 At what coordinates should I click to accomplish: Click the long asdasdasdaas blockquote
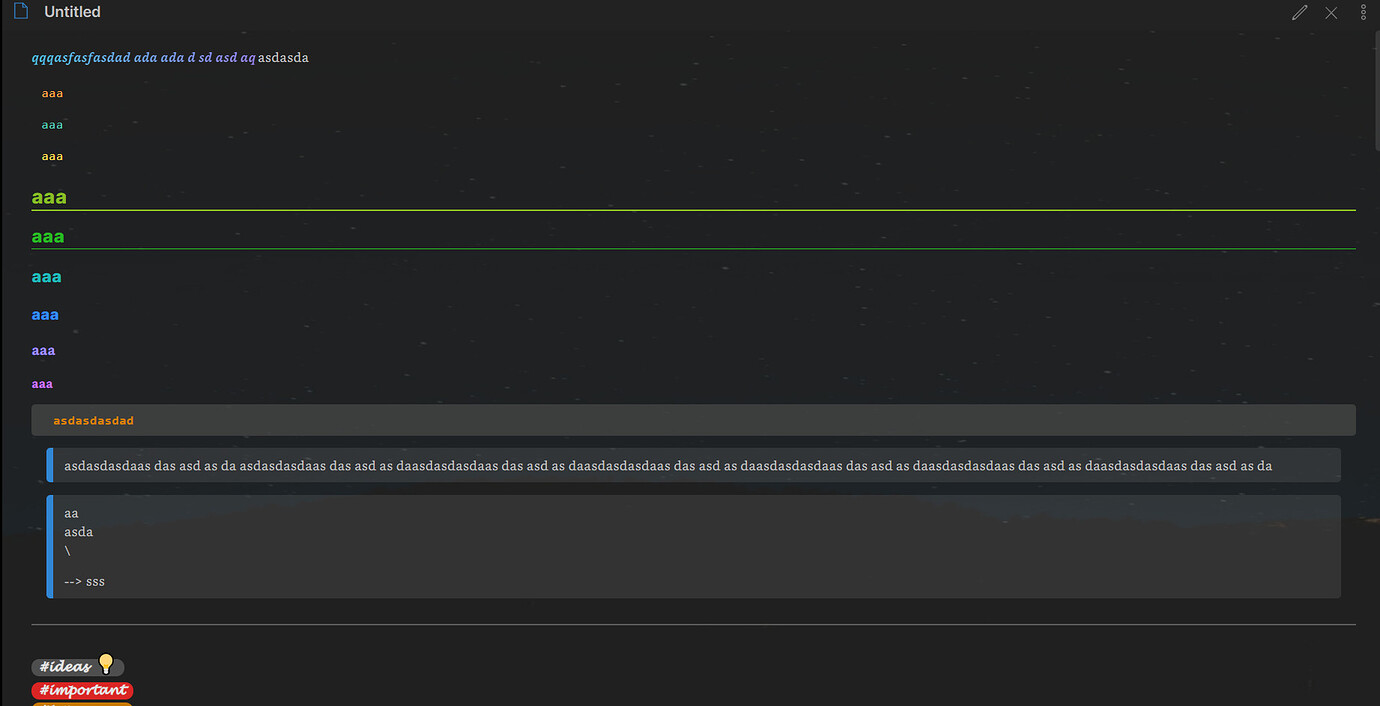(693, 465)
